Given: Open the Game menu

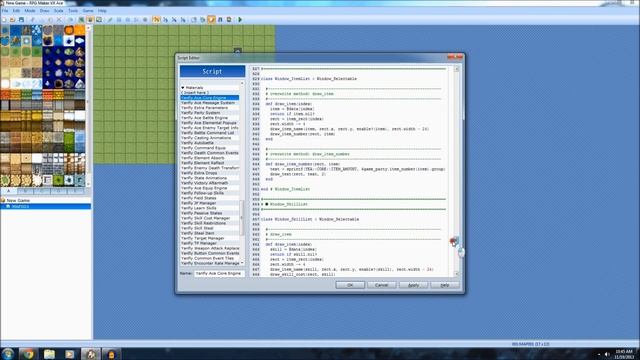Looking at the screenshot, I should point(88,11).
